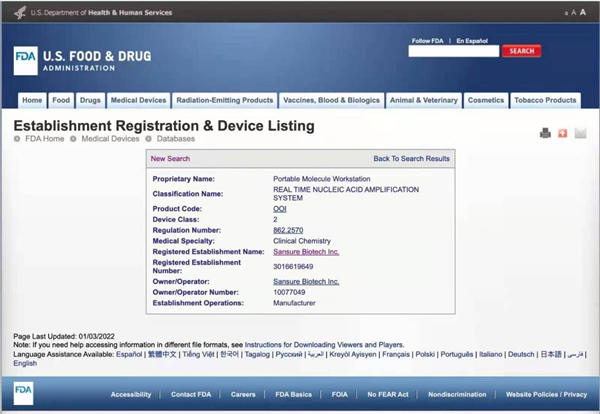This screenshot has width=600, height=414.
Task: Select the medium text size A
Action: click(x=573, y=13)
